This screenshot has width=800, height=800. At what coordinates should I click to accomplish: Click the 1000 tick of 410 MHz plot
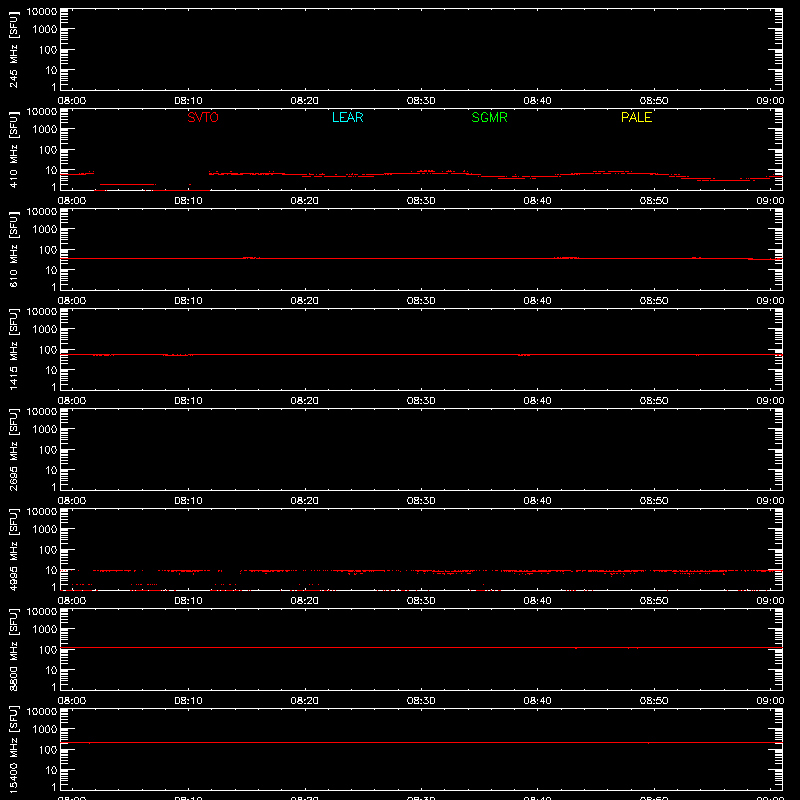pos(45,130)
